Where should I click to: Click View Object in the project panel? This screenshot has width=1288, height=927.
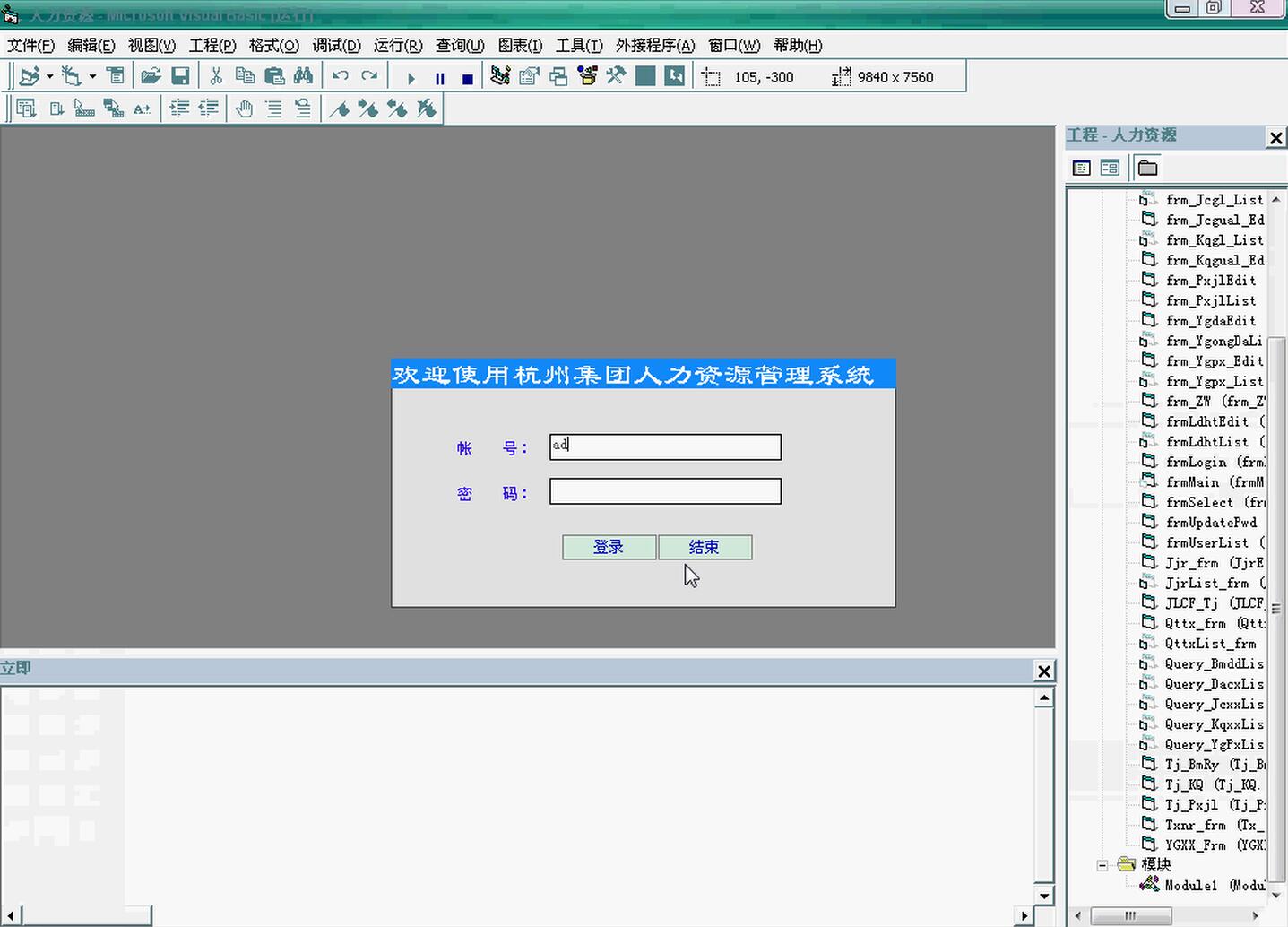[x=1110, y=168]
